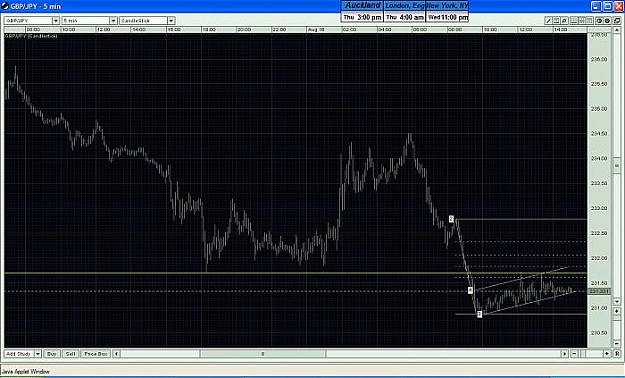The image size is (625, 378).
Task: Click the second drawing tool icon with horizontal line
Action: 556,21
